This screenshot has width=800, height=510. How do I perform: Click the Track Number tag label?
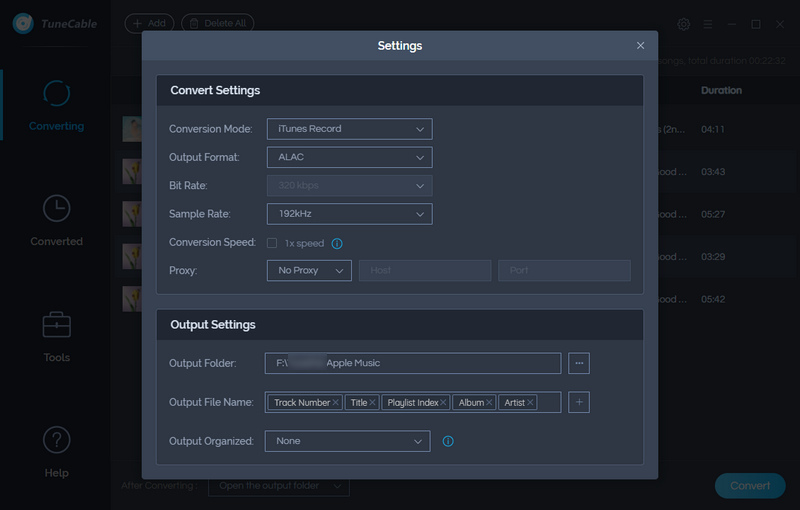pyautogui.click(x=302, y=402)
